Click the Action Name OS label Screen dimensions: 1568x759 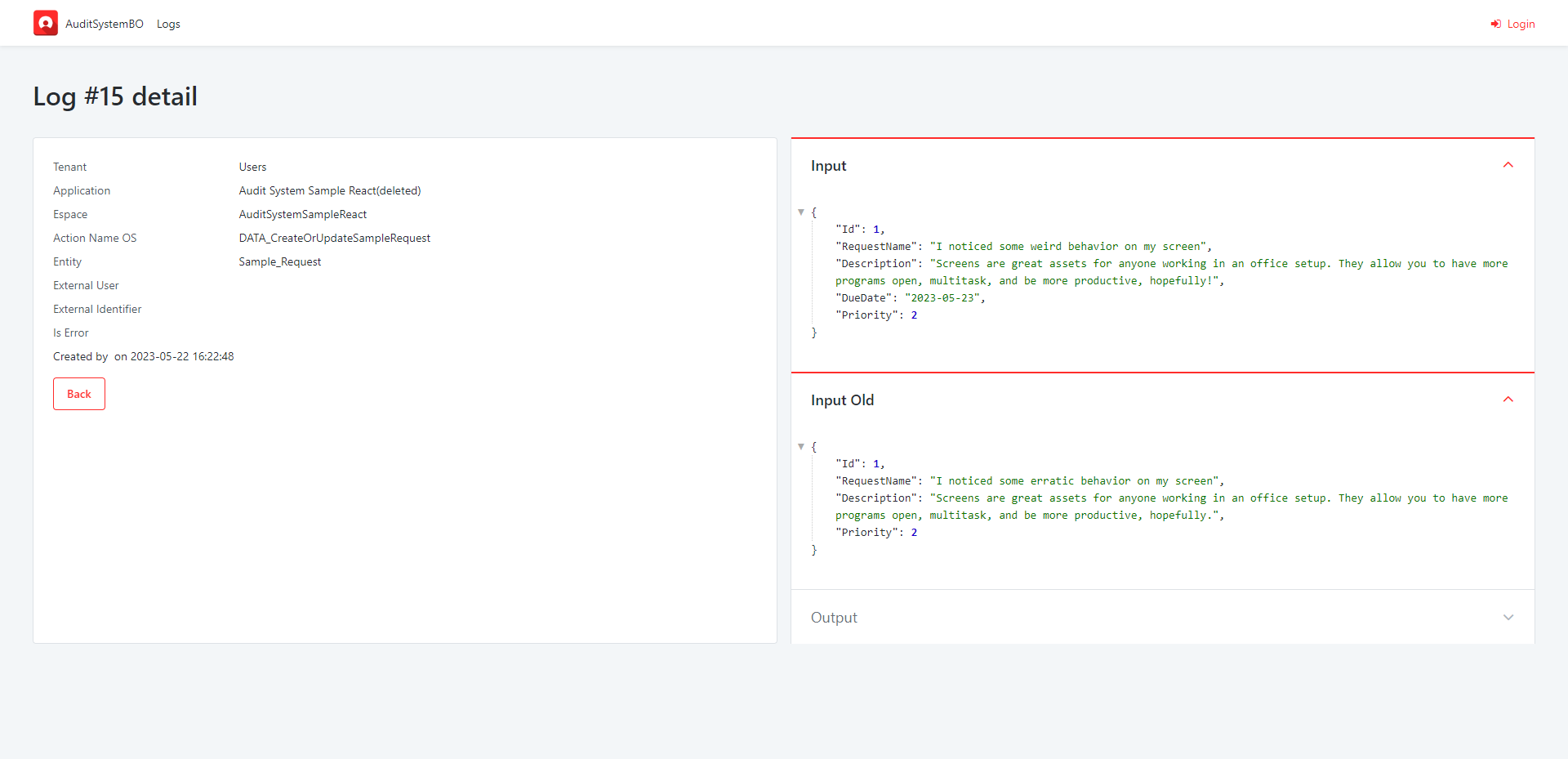click(x=95, y=238)
